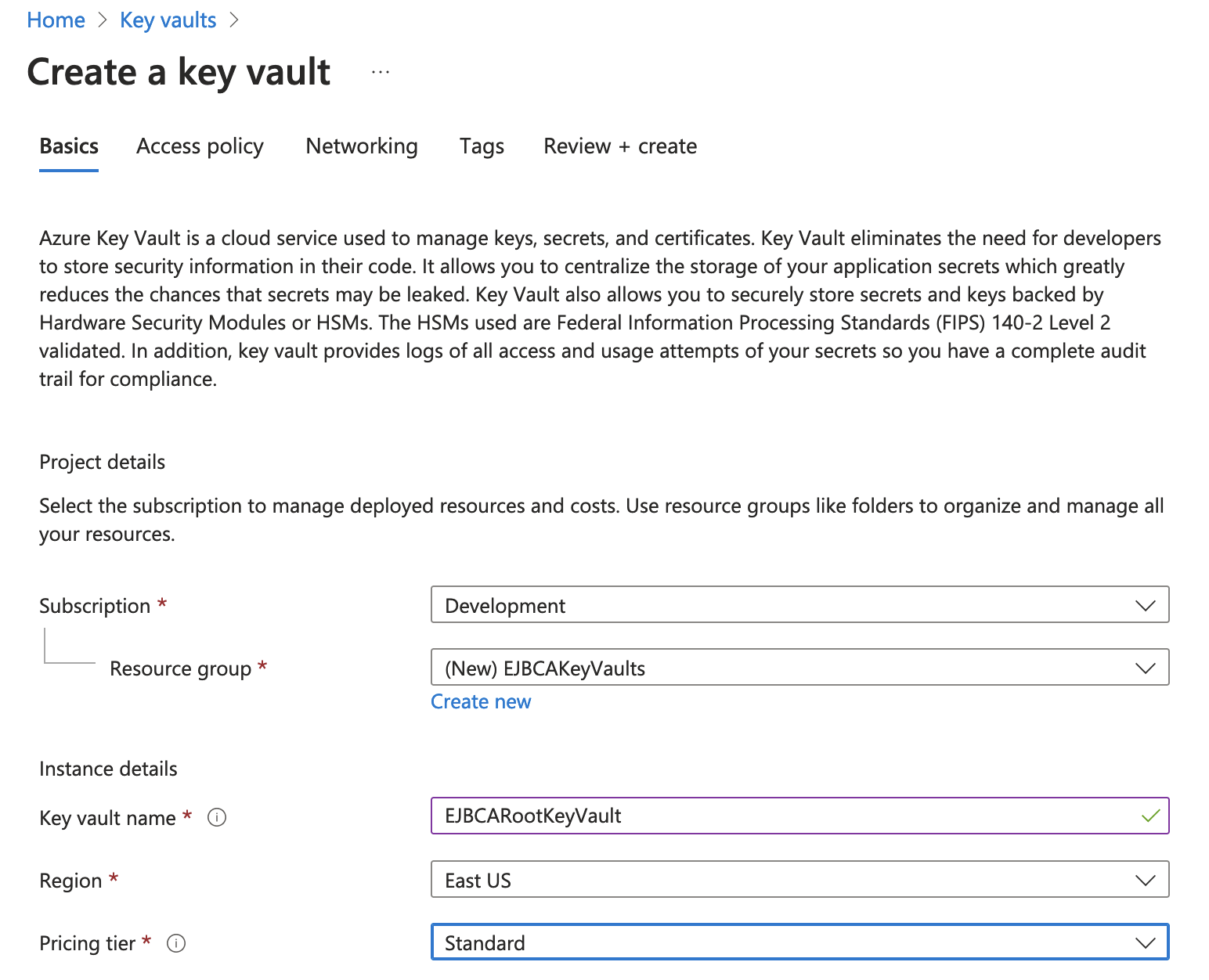The width and height of the screenshot is (1209, 980).
Task: Go to Home via the breadcrumb
Action: (x=56, y=20)
